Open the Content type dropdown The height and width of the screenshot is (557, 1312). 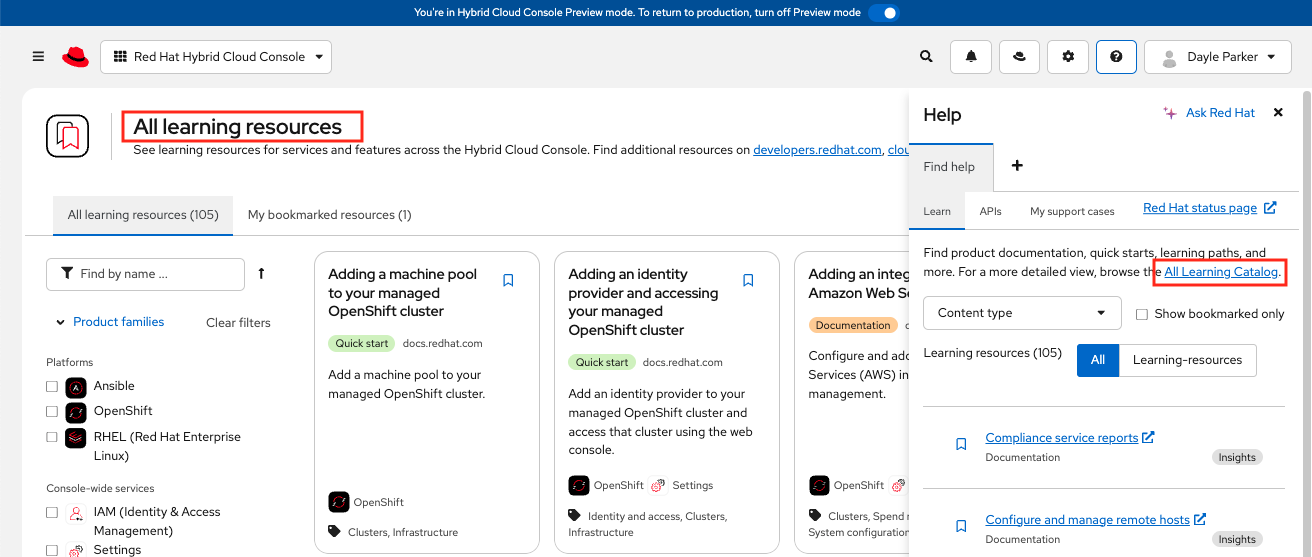tap(1022, 313)
